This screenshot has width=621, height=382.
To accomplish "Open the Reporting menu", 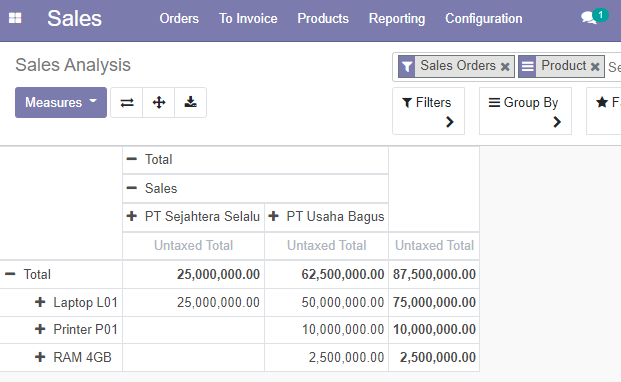I will point(397,19).
